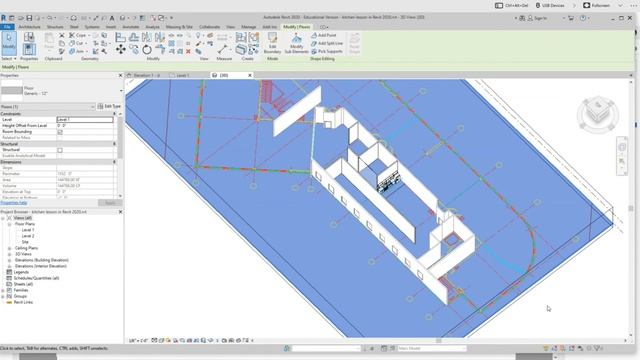Switch to the Manage ribbon tab

click(248, 27)
